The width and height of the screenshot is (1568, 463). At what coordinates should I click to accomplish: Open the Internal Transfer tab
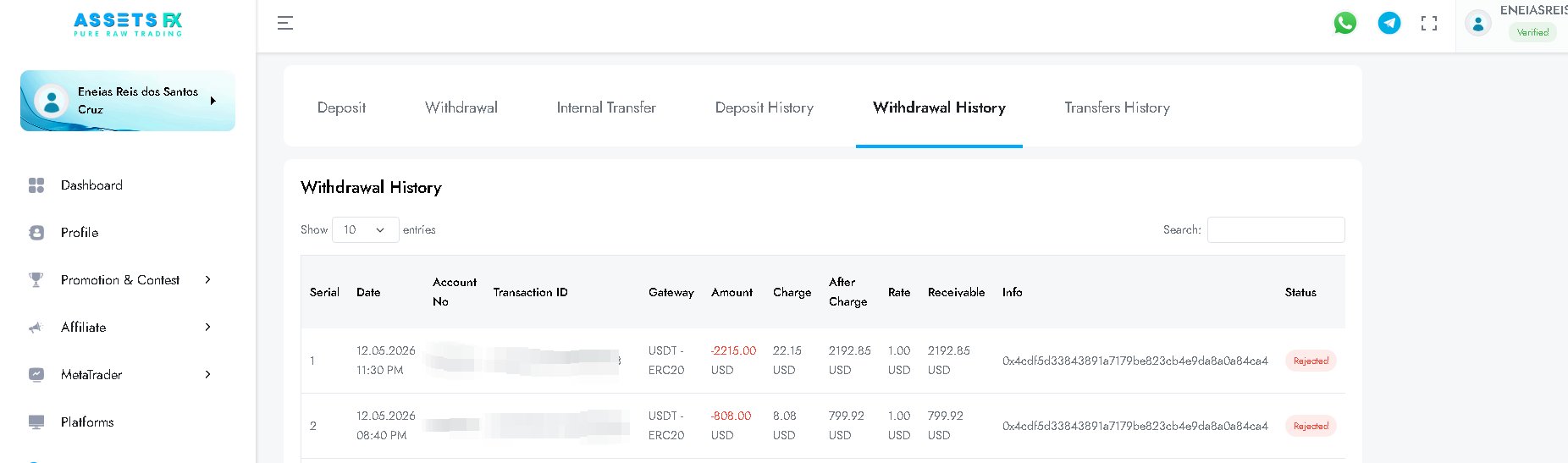[606, 107]
